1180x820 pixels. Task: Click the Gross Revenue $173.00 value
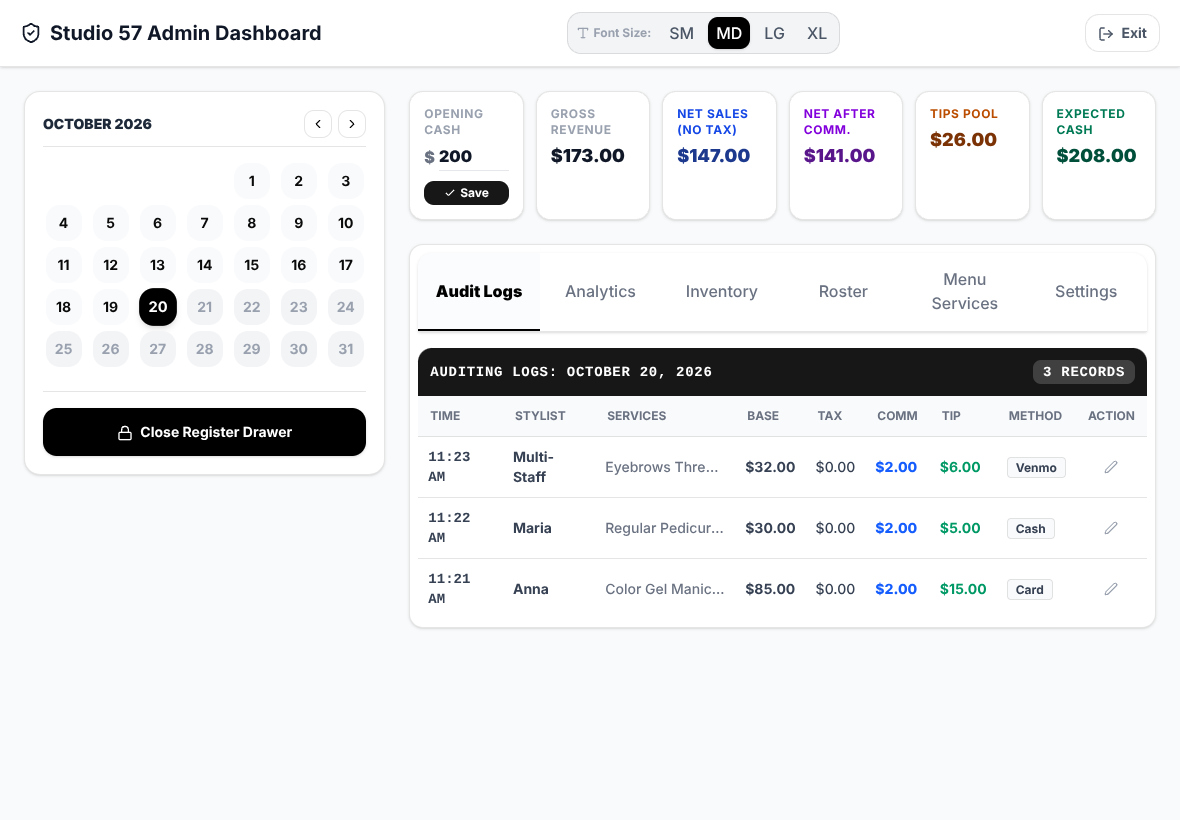(588, 156)
